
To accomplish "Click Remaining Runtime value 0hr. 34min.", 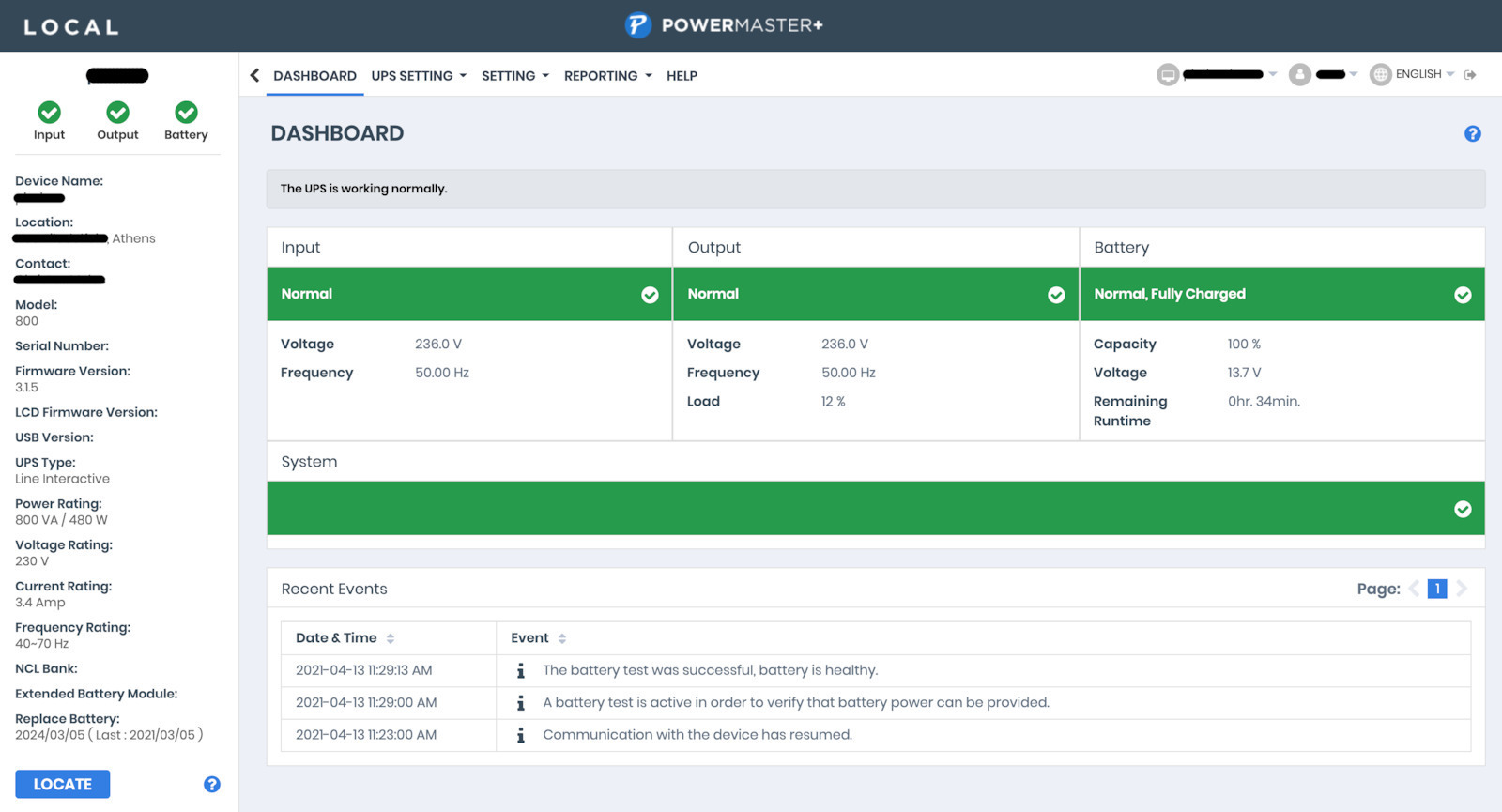I will click(1264, 401).
